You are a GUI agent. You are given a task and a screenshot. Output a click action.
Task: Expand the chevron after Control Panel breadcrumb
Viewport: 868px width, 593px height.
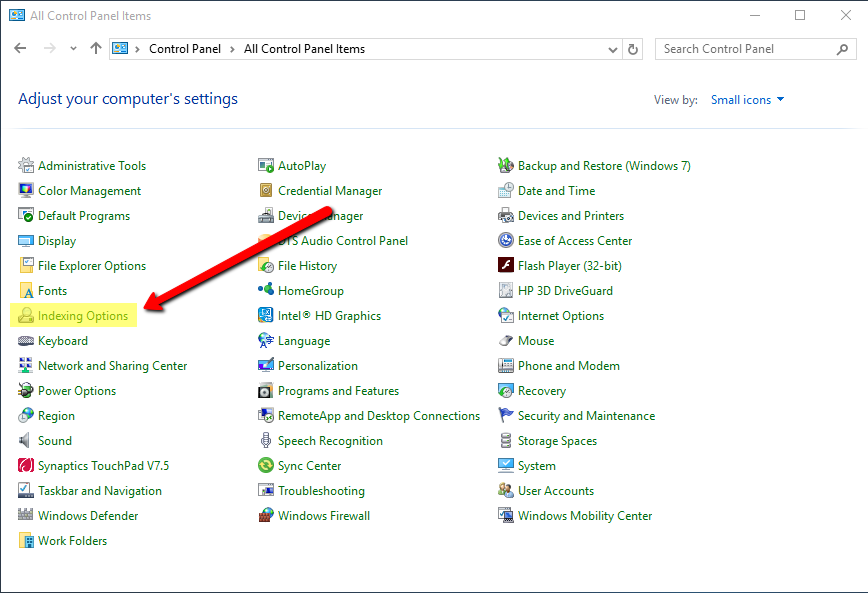[x=232, y=49]
